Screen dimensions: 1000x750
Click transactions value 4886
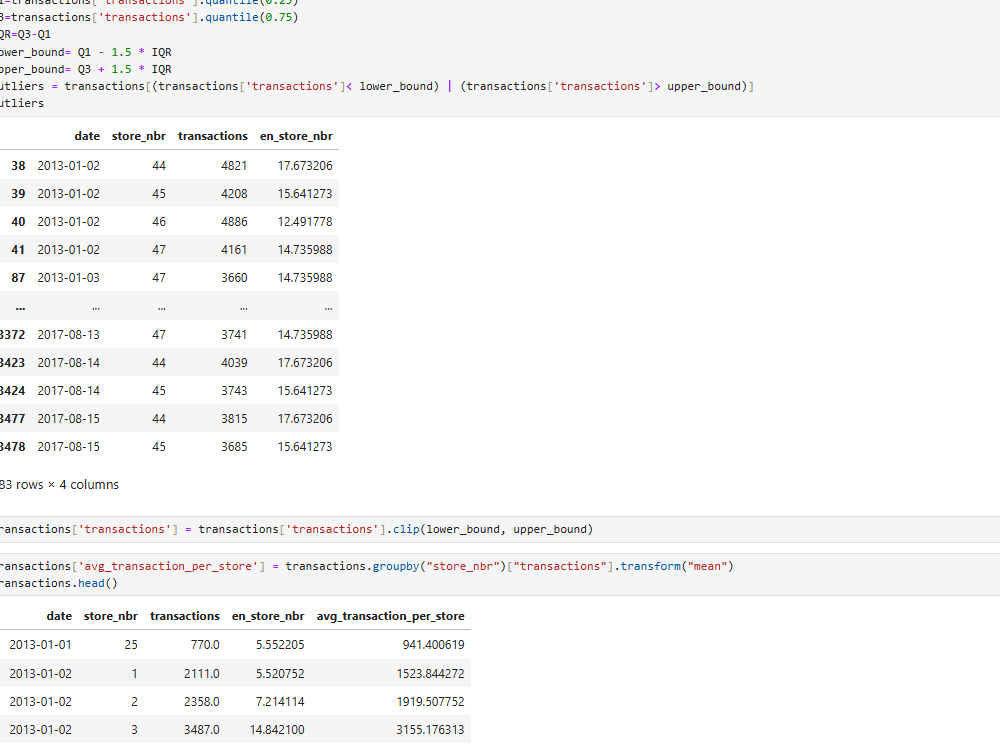(234, 222)
